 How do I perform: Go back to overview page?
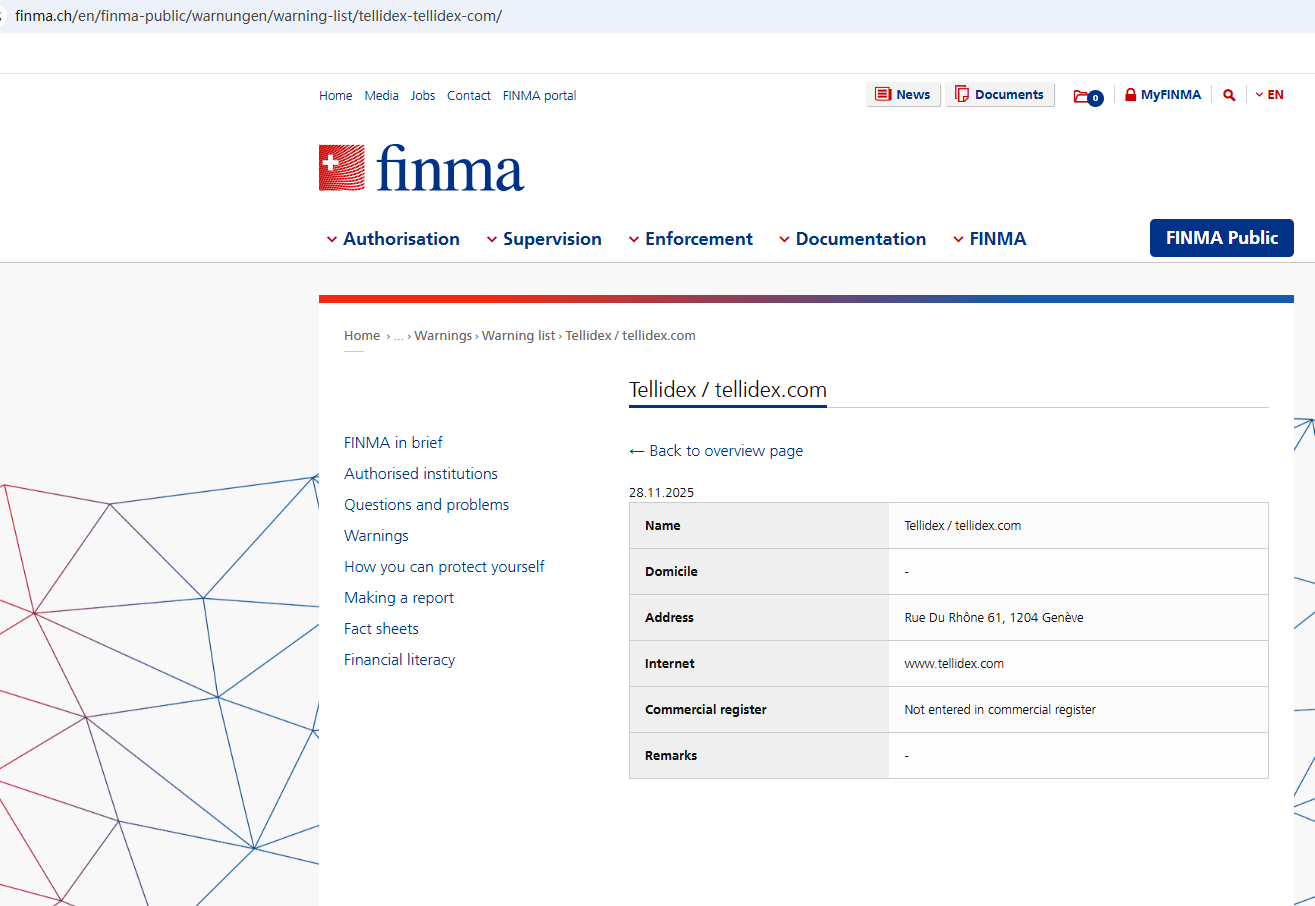pos(716,451)
